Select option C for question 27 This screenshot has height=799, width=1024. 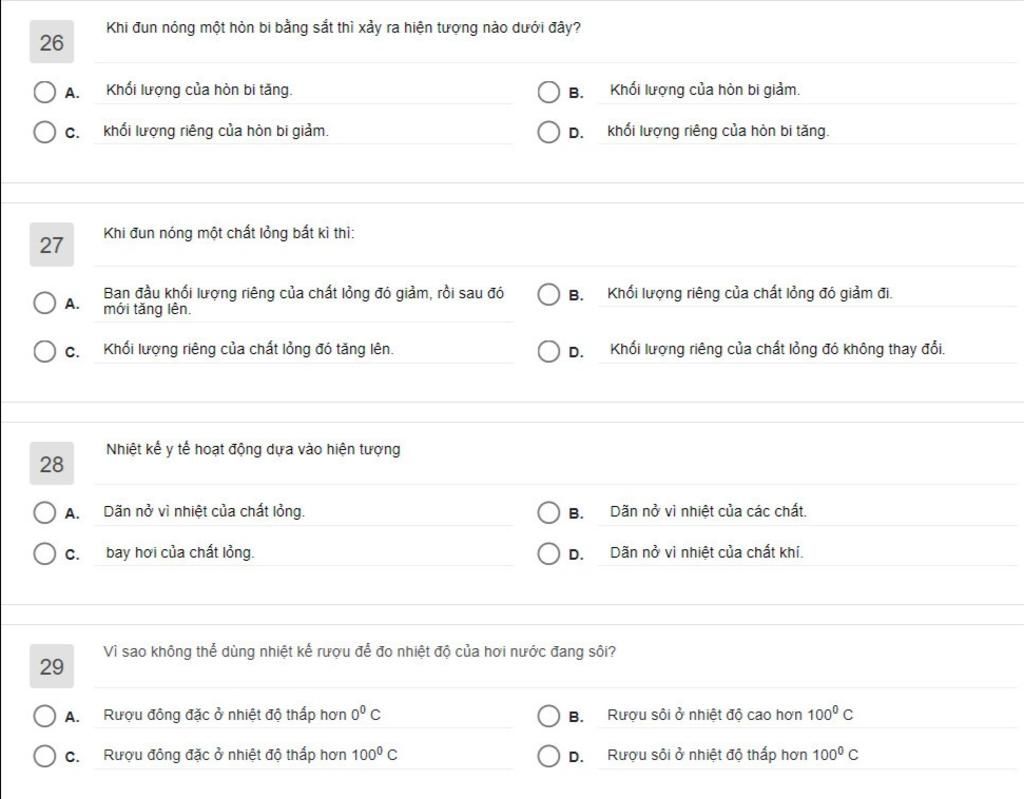44,351
